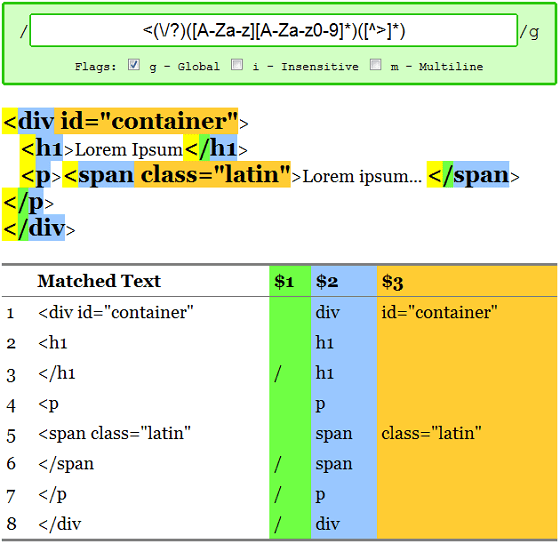This screenshot has height=544, width=560.
Task: Select matched text '<div id="container"' in row 1
Action: click(116, 313)
